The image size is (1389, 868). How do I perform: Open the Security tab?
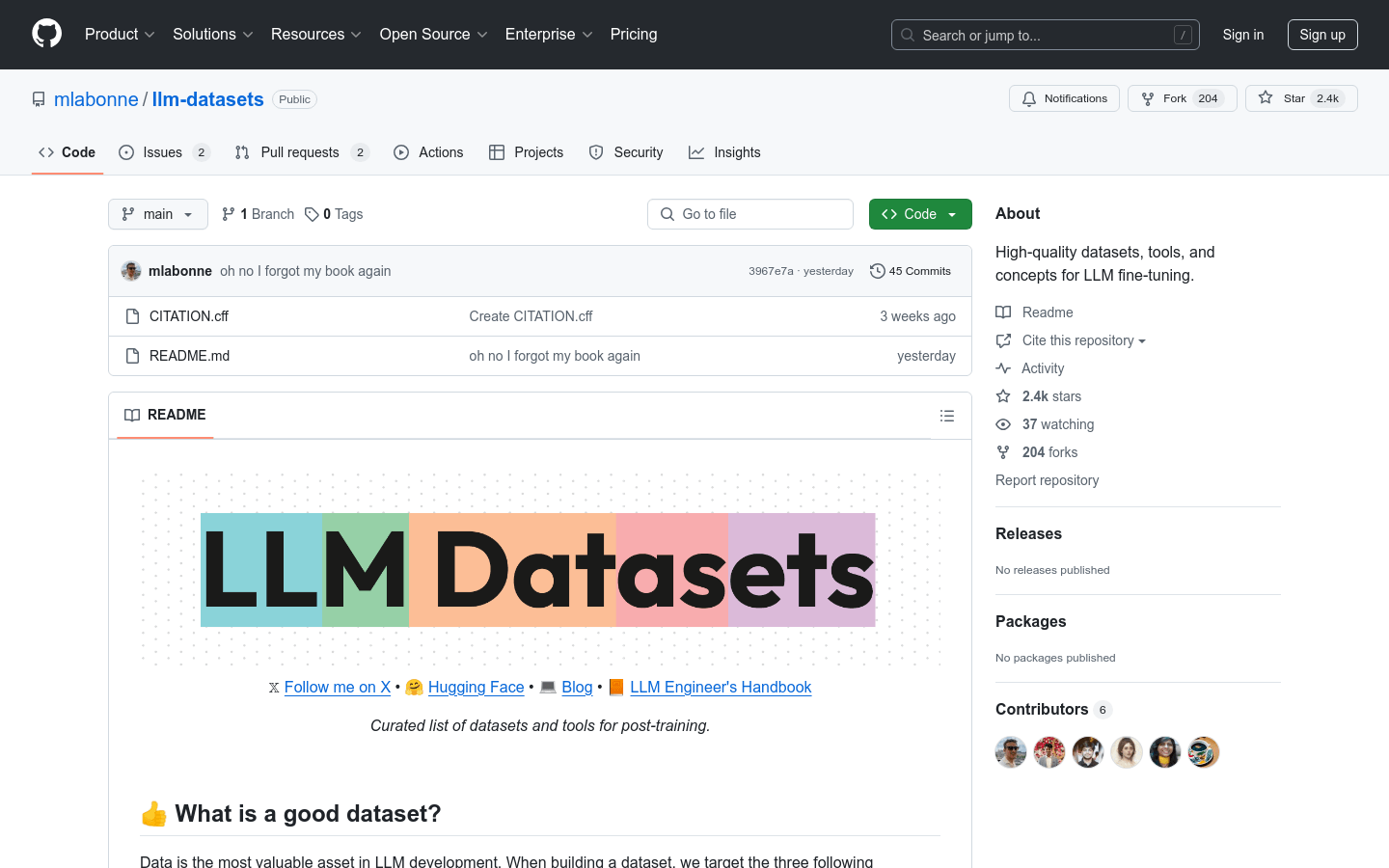click(626, 152)
